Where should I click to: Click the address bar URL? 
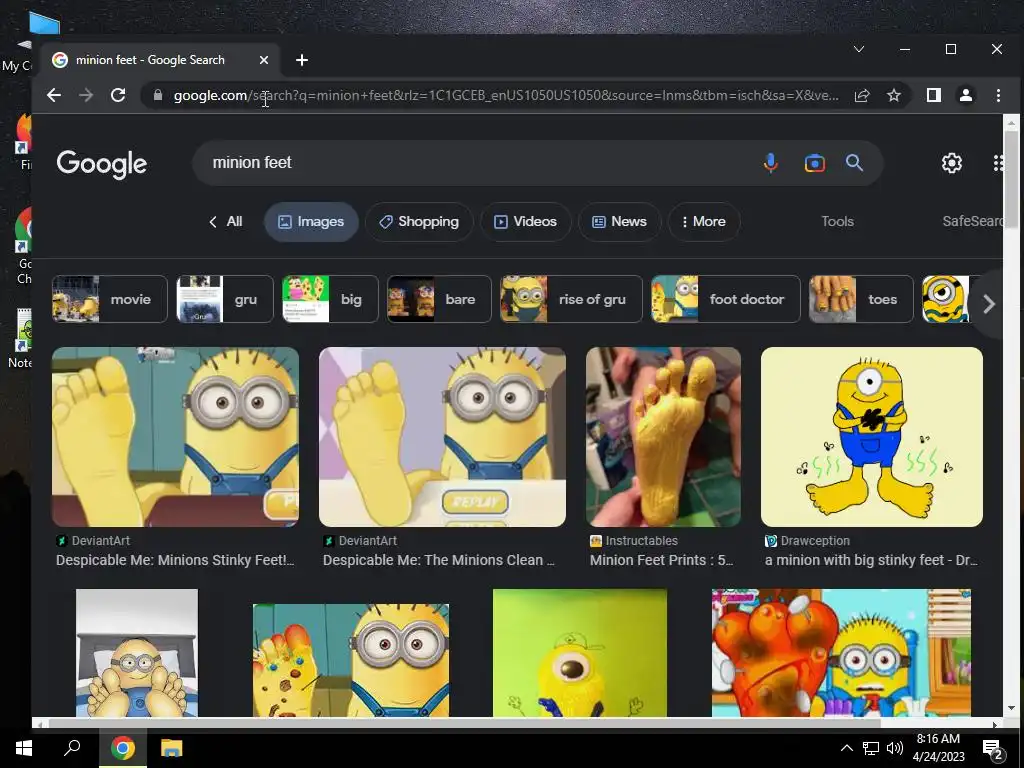pos(506,95)
